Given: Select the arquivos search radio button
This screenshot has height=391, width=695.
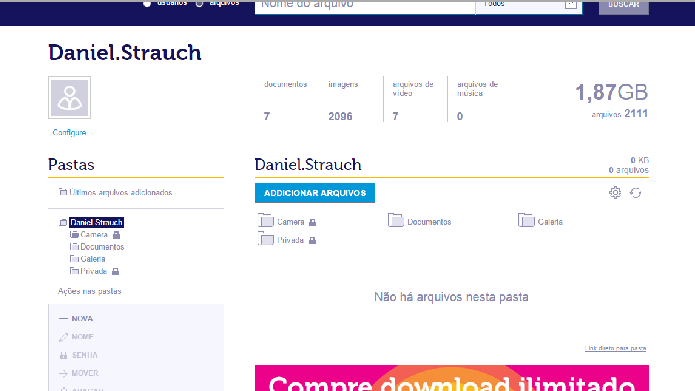Looking at the screenshot, I should [x=199, y=4].
